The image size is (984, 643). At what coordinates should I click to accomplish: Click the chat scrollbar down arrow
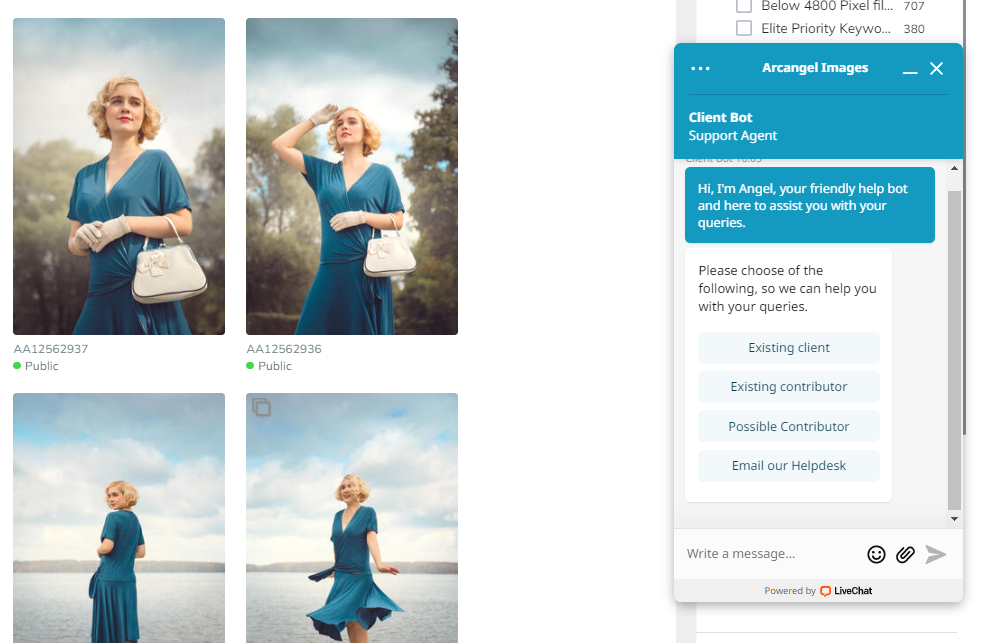(x=955, y=519)
